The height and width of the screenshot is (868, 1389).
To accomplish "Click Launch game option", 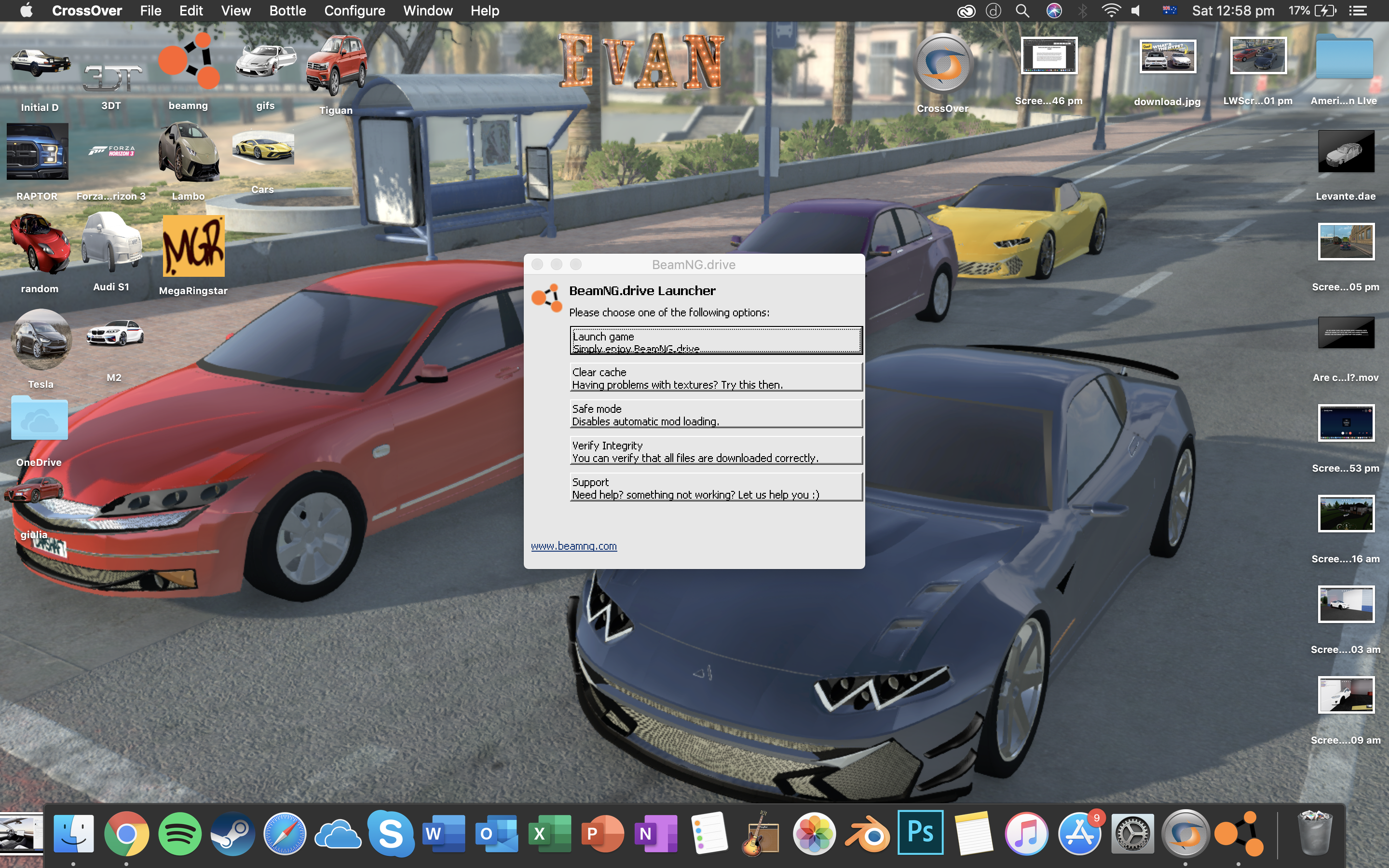I will (x=715, y=341).
